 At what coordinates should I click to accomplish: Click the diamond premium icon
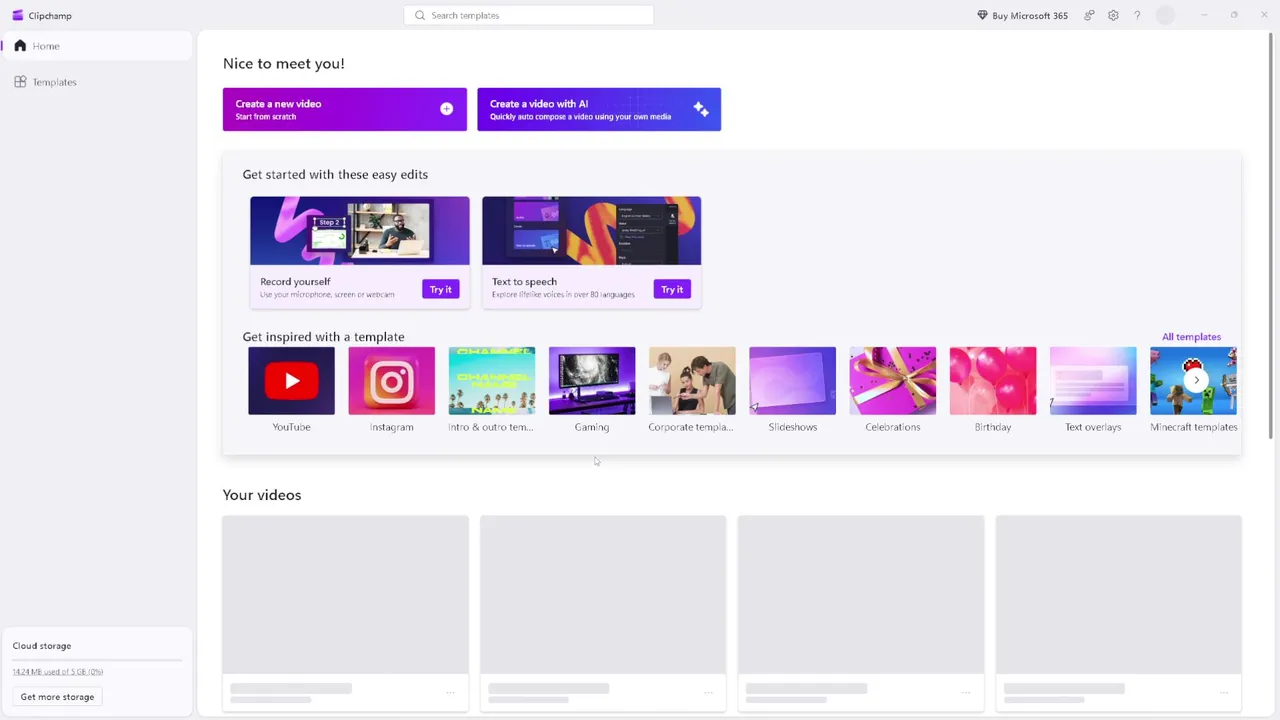pyautogui.click(x=982, y=15)
